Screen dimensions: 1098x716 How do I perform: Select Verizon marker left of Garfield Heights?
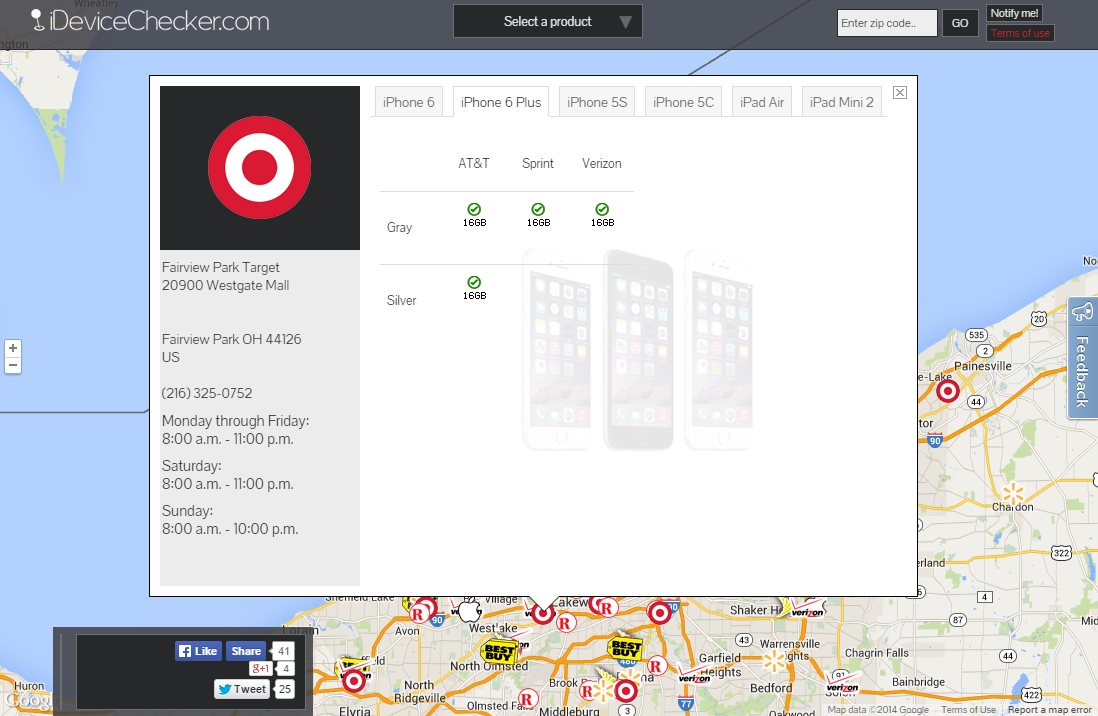pyautogui.click(x=694, y=676)
